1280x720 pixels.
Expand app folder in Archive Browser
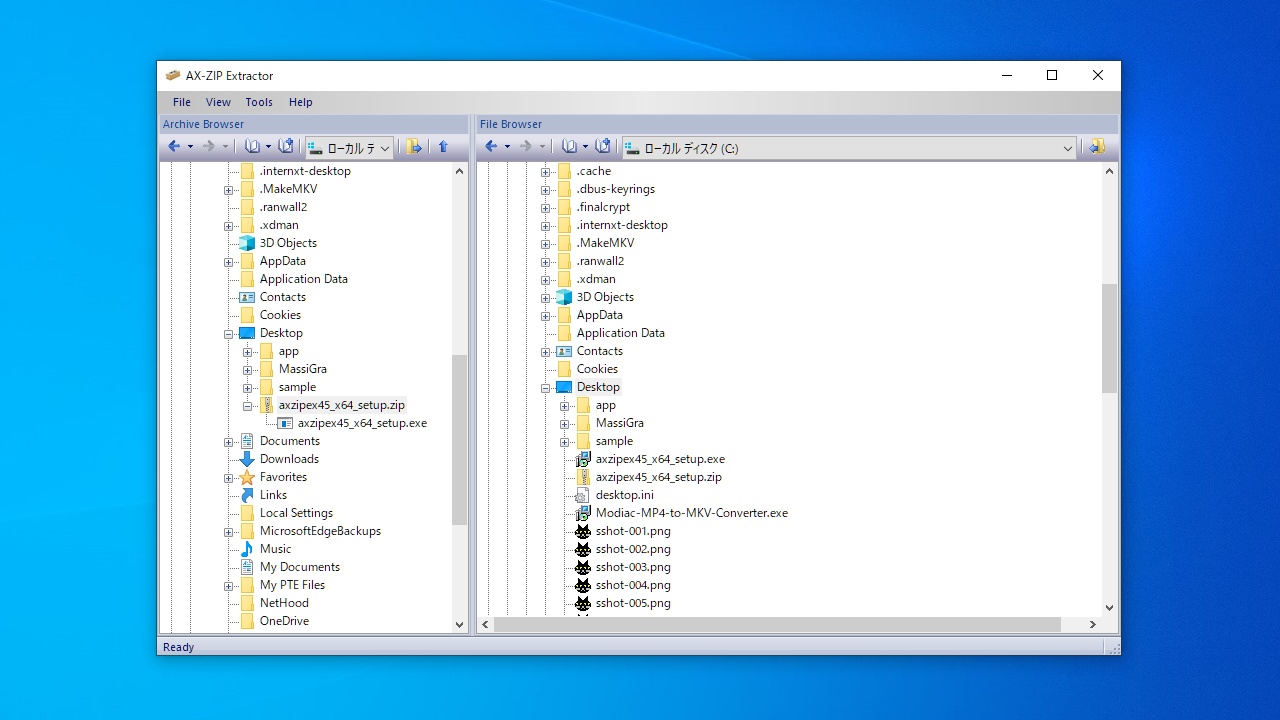pyautogui.click(x=247, y=352)
